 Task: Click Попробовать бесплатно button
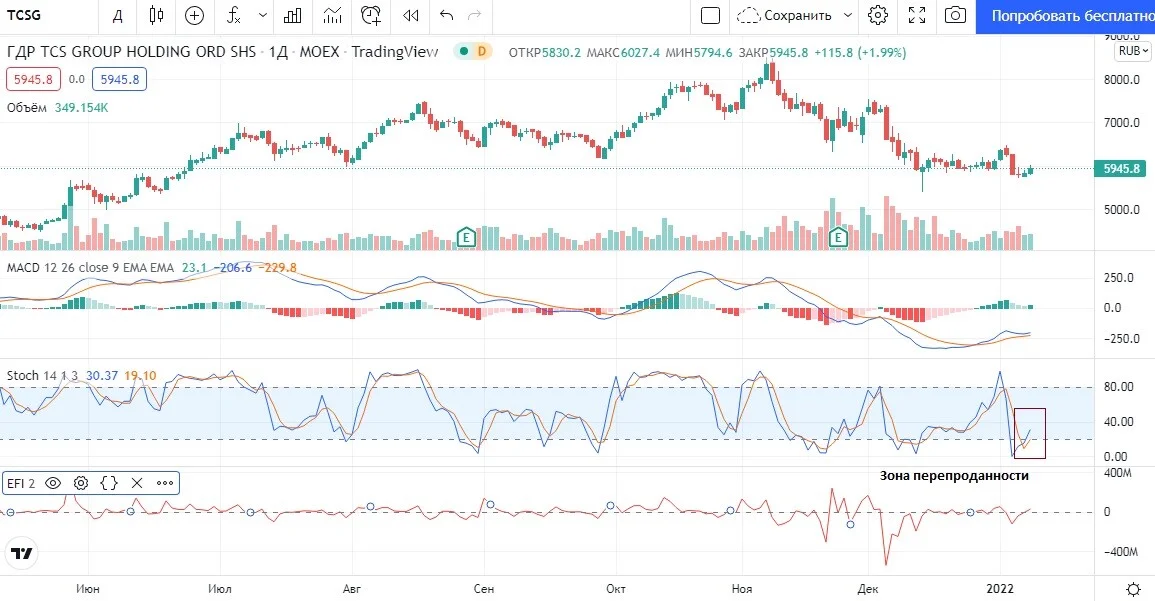[1065, 16]
